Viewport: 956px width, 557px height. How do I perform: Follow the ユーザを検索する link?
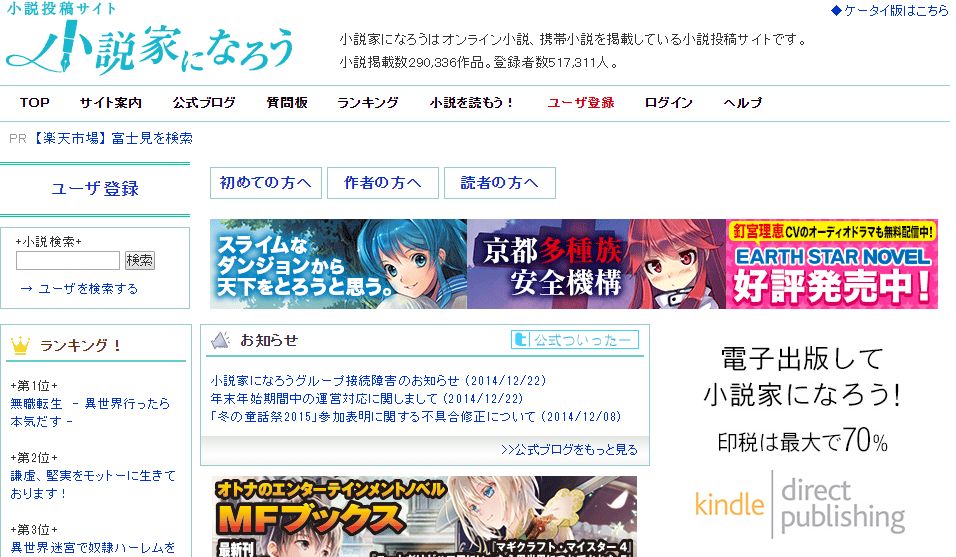(x=80, y=289)
